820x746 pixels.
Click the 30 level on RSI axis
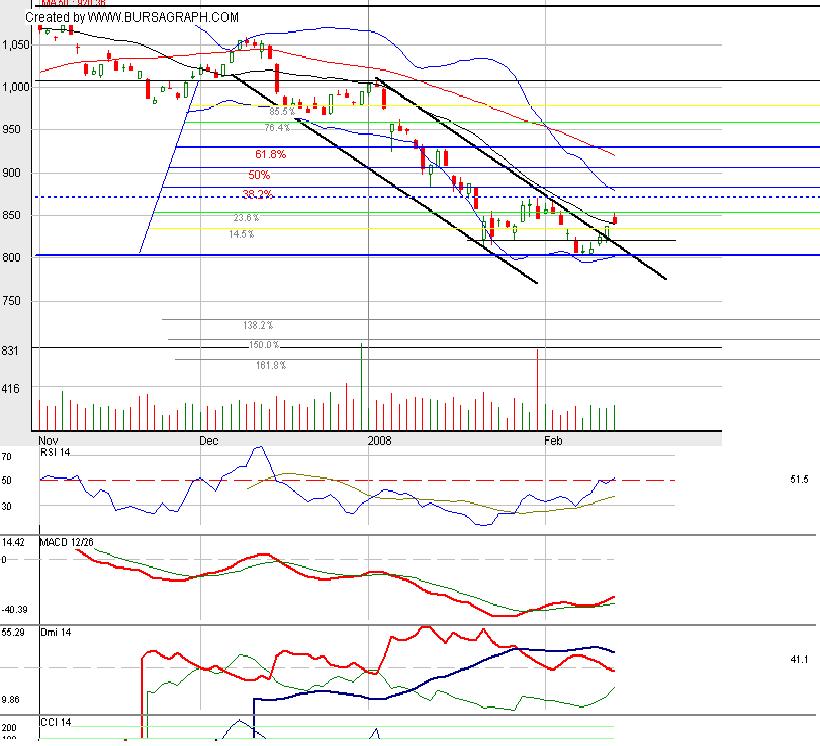[6, 506]
